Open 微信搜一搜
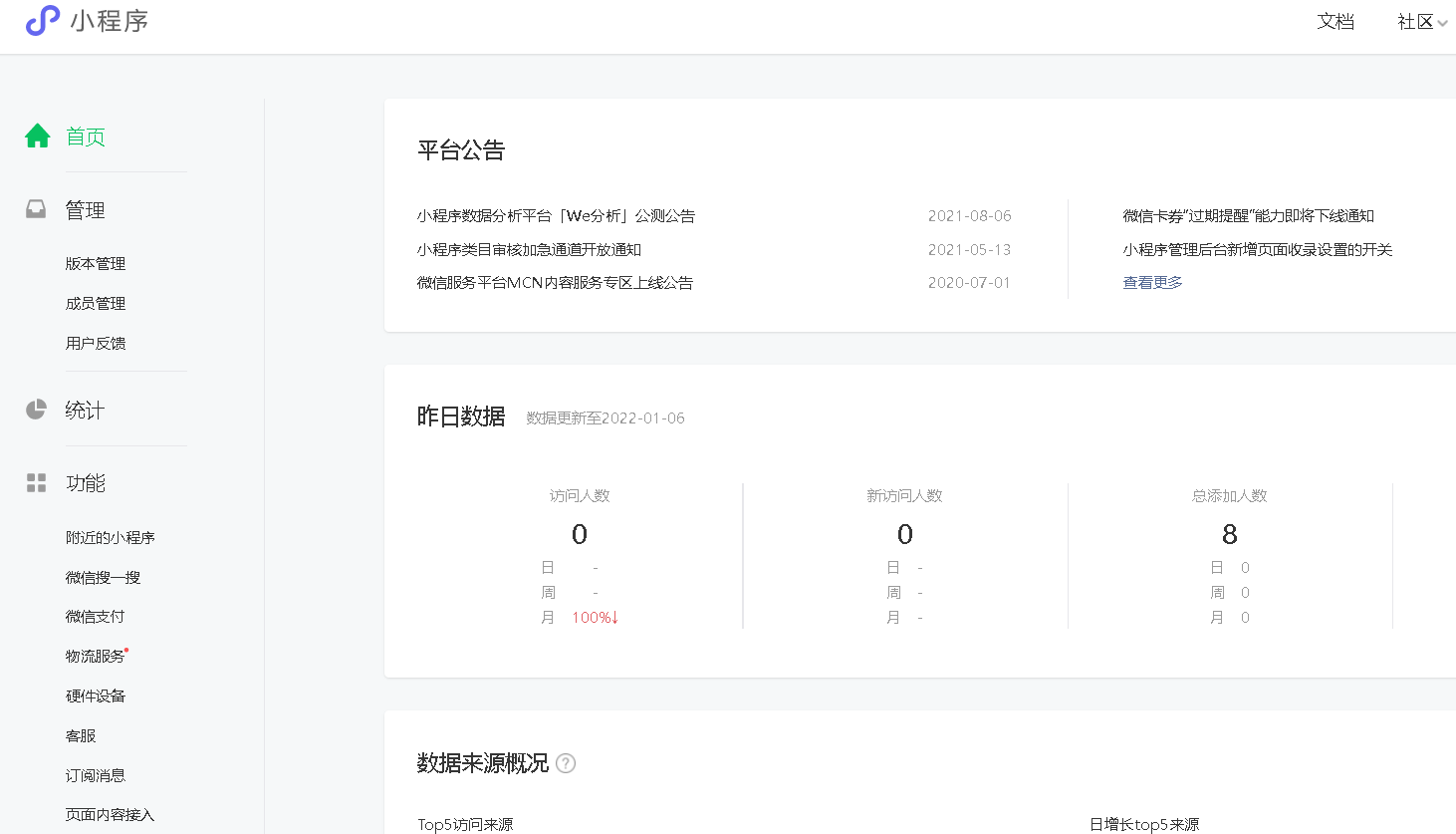 103,577
